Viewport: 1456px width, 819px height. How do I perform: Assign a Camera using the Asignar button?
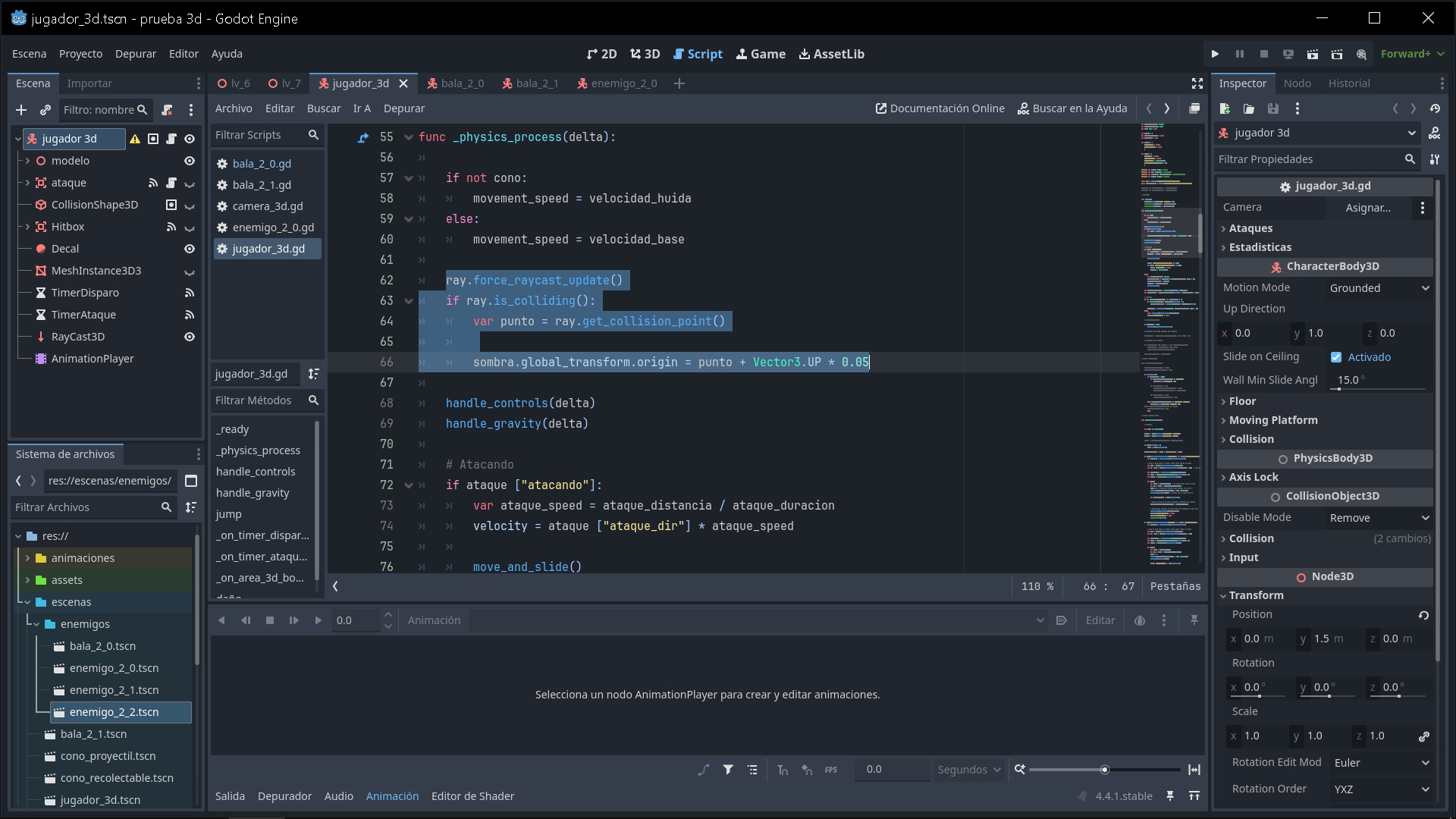tap(1369, 208)
